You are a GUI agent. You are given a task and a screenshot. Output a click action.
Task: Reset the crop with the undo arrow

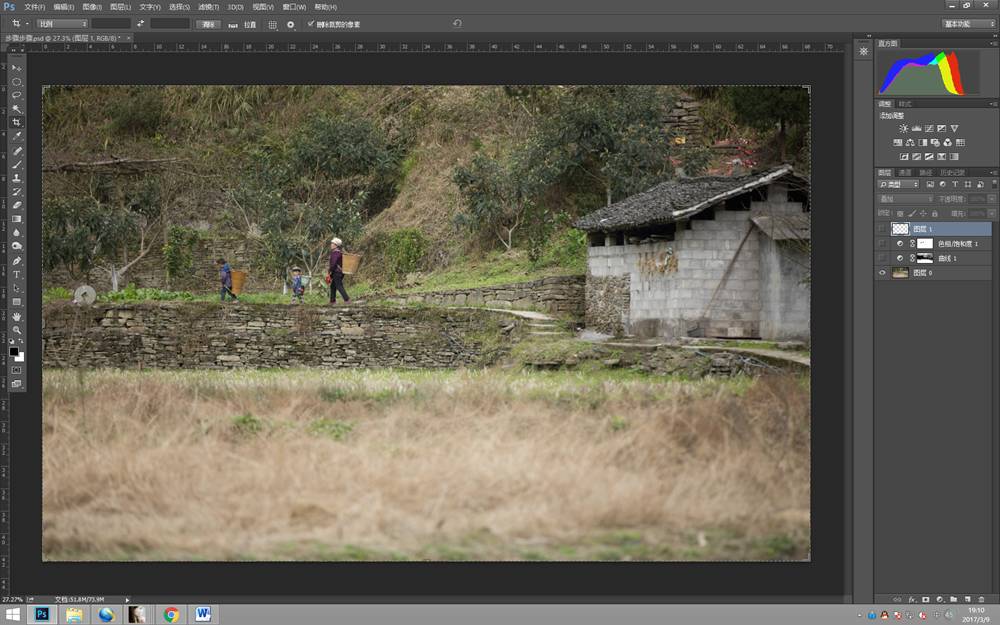pyautogui.click(x=457, y=23)
